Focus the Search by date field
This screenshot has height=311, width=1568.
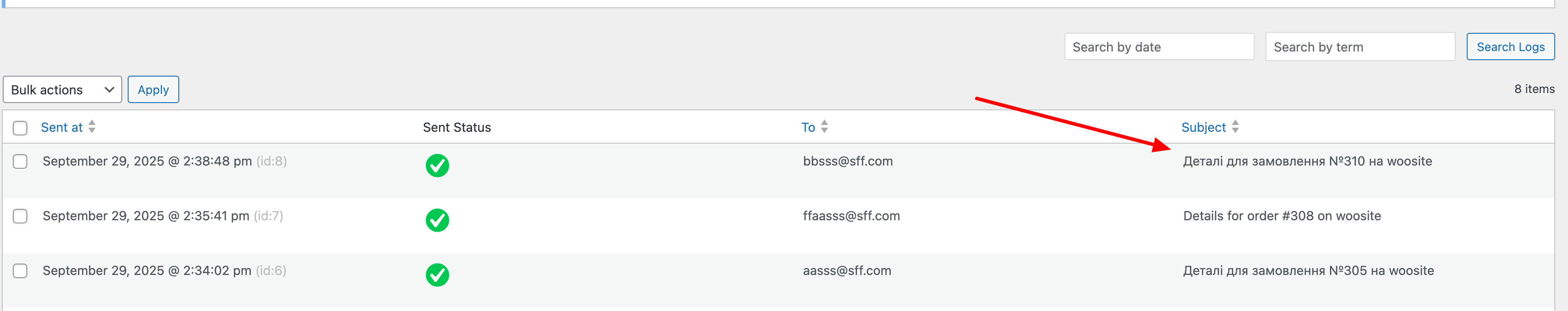[x=1158, y=47]
